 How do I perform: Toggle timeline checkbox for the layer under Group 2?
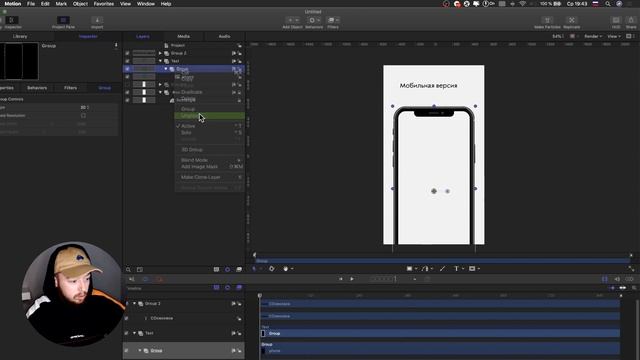point(127,318)
